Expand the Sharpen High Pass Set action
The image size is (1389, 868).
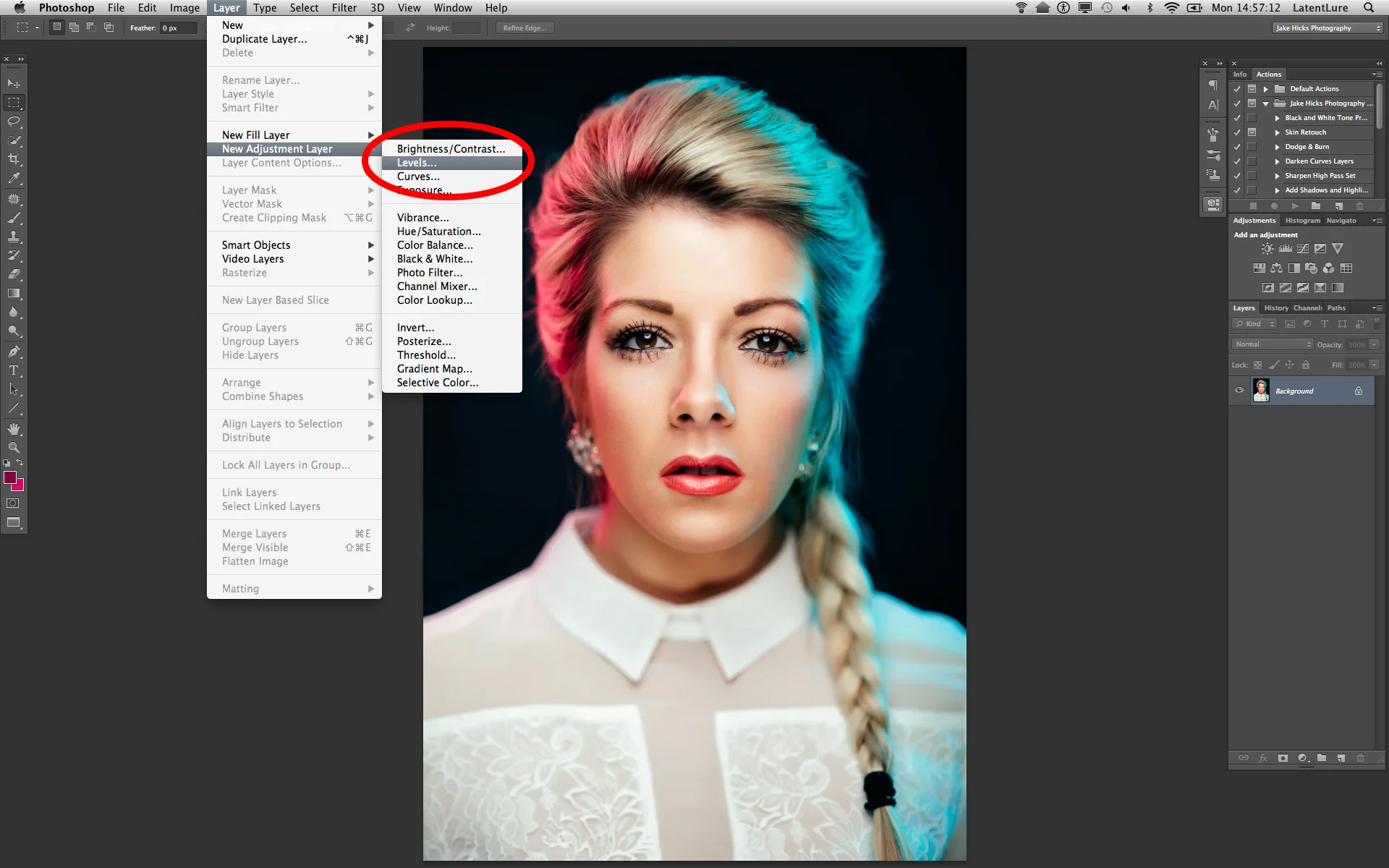pos(1277,176)
